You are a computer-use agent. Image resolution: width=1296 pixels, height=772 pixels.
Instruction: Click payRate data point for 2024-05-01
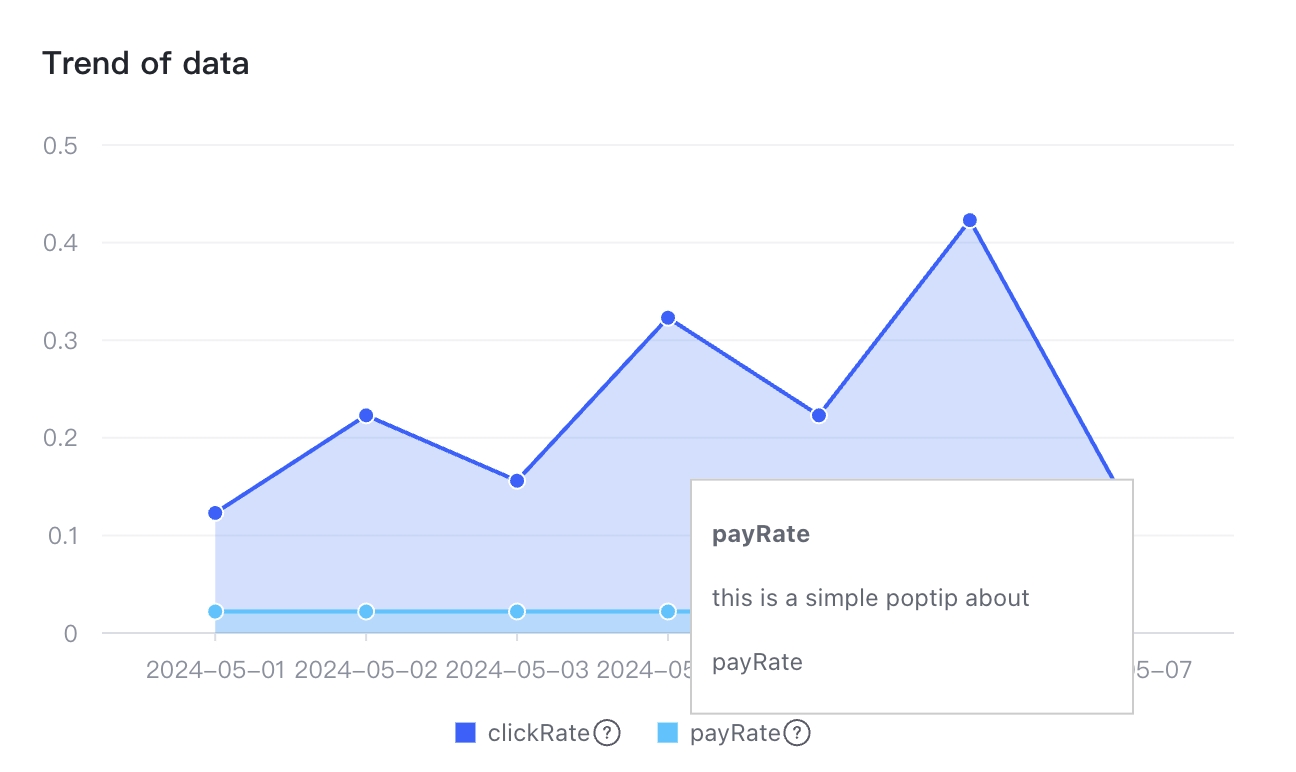pos(215,611)
